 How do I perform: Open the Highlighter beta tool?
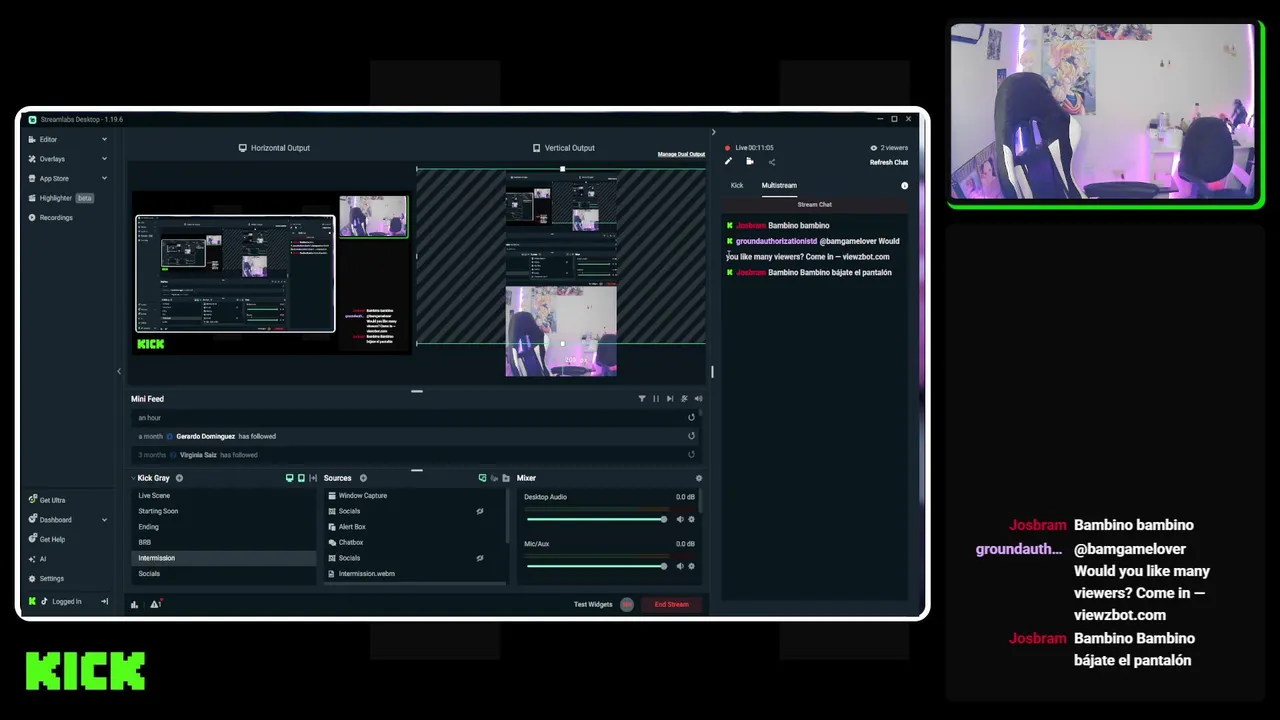click(62, 198)
